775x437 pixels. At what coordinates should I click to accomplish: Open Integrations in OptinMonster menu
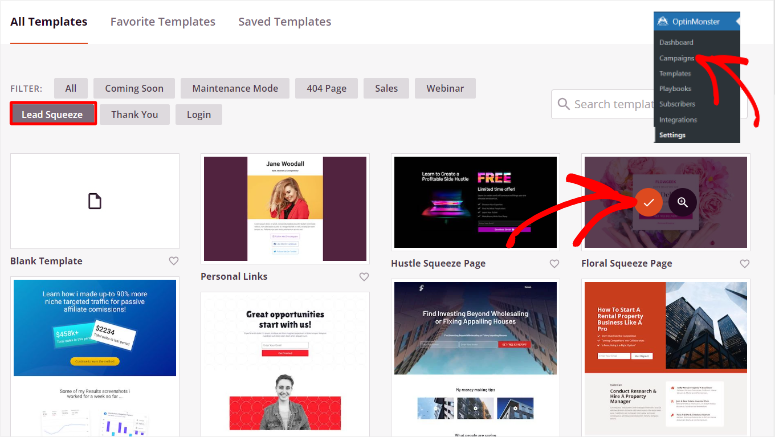point(678,120)
